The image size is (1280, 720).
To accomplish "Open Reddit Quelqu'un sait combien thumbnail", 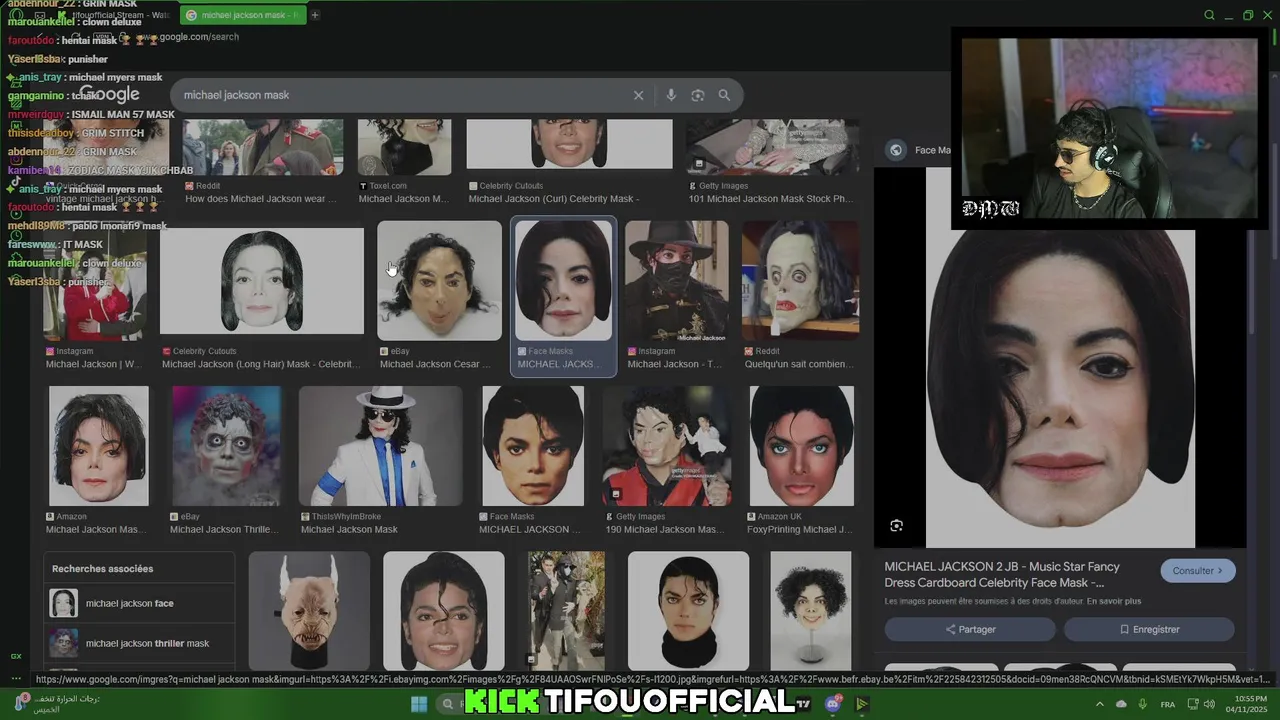I will click(x=800, y=281).
